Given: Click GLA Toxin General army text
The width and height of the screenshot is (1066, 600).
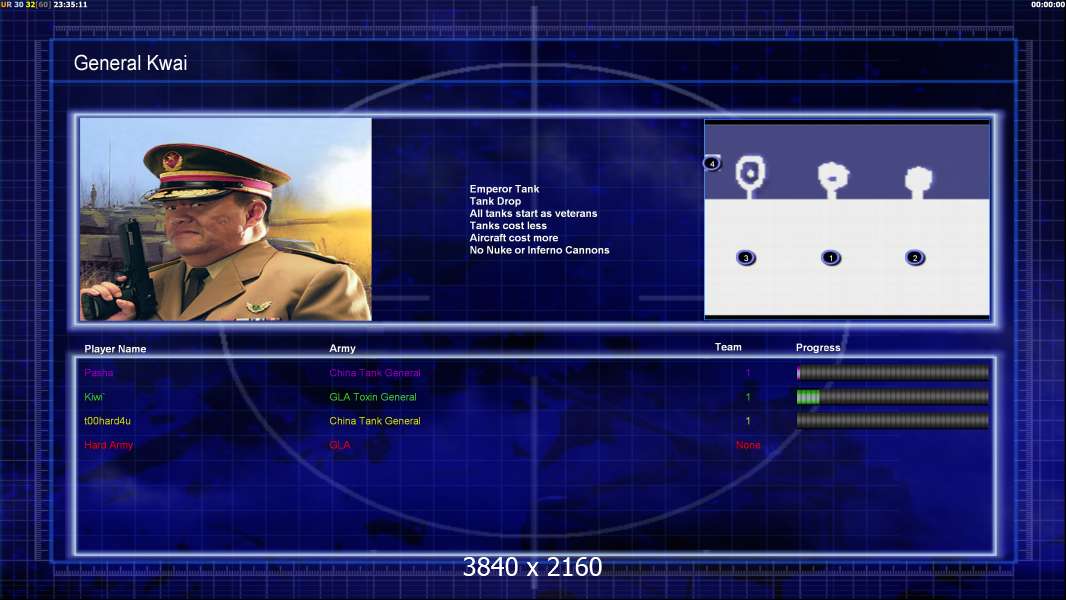Looking at the screenshot, I should [373, 397].
